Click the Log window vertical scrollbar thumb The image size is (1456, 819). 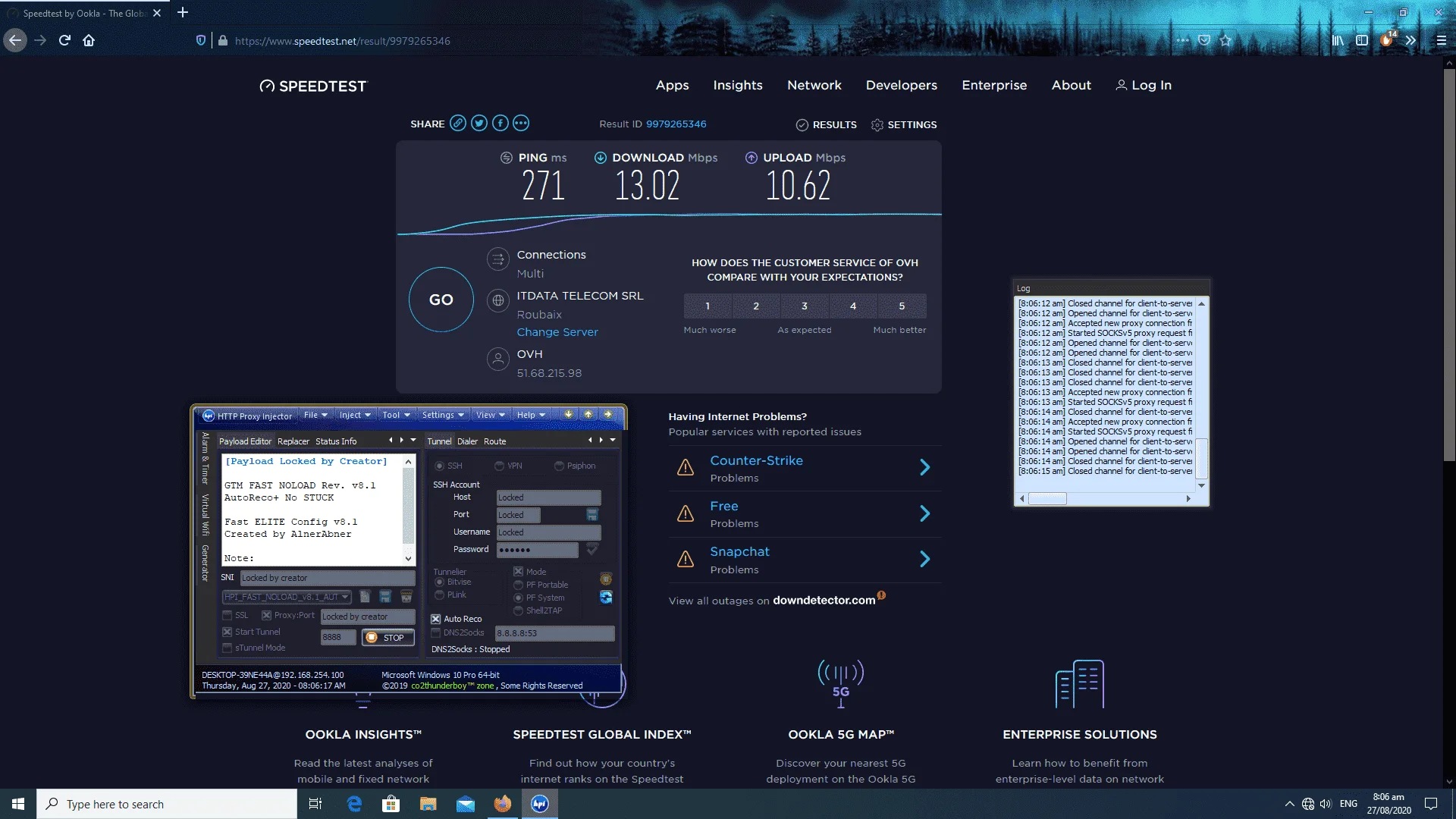click(1201, 457)
